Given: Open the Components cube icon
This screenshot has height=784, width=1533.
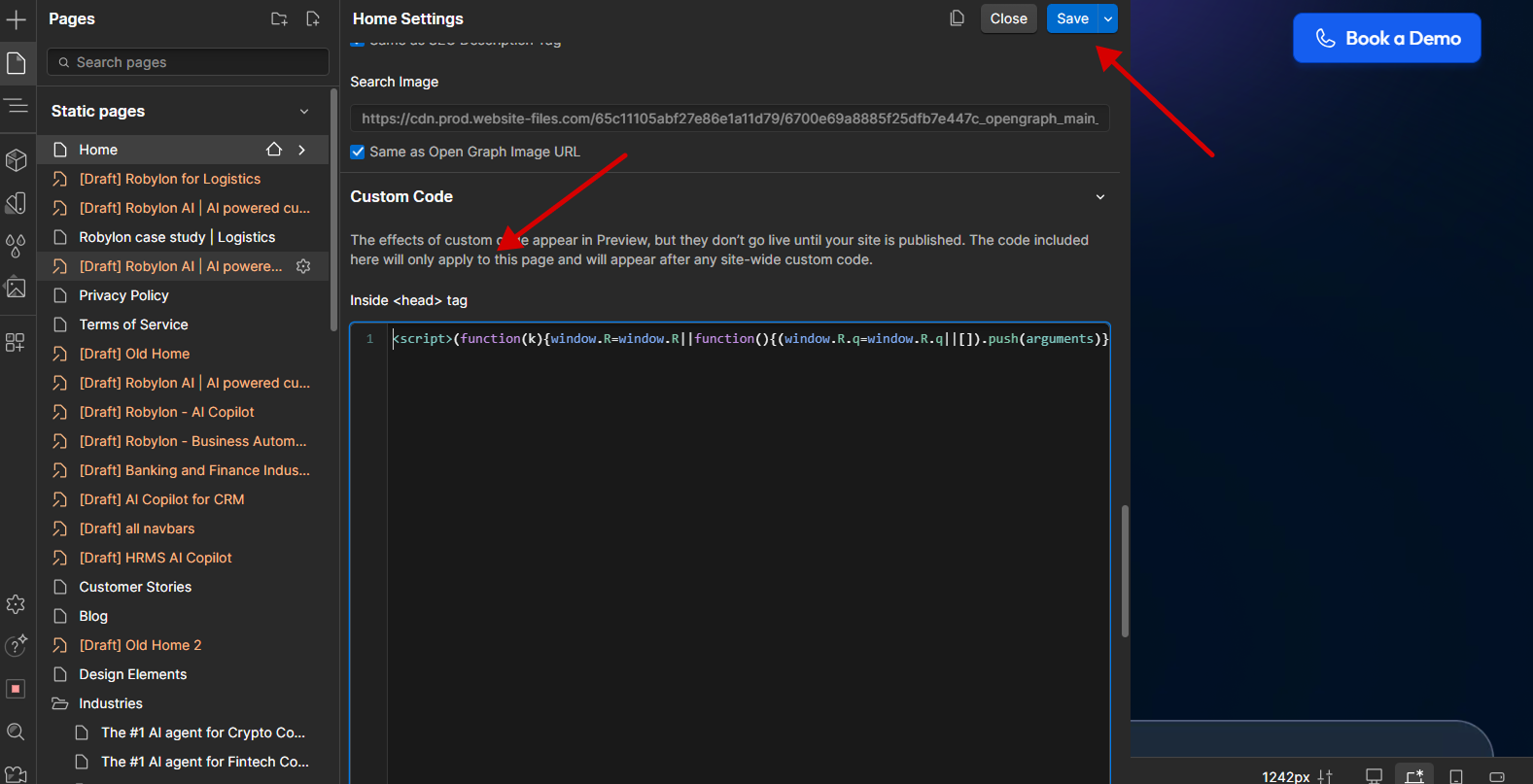Looking at the screenshot, I should [x=17, y=160].
